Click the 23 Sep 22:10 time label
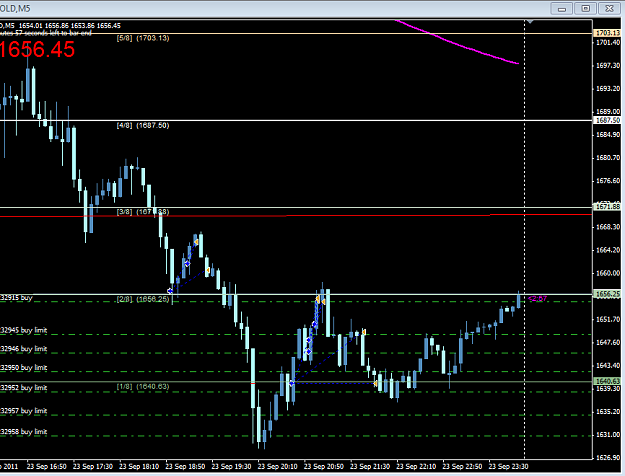Screen dimensions: 625x476 pyautogui.click(x=416, y=466)
